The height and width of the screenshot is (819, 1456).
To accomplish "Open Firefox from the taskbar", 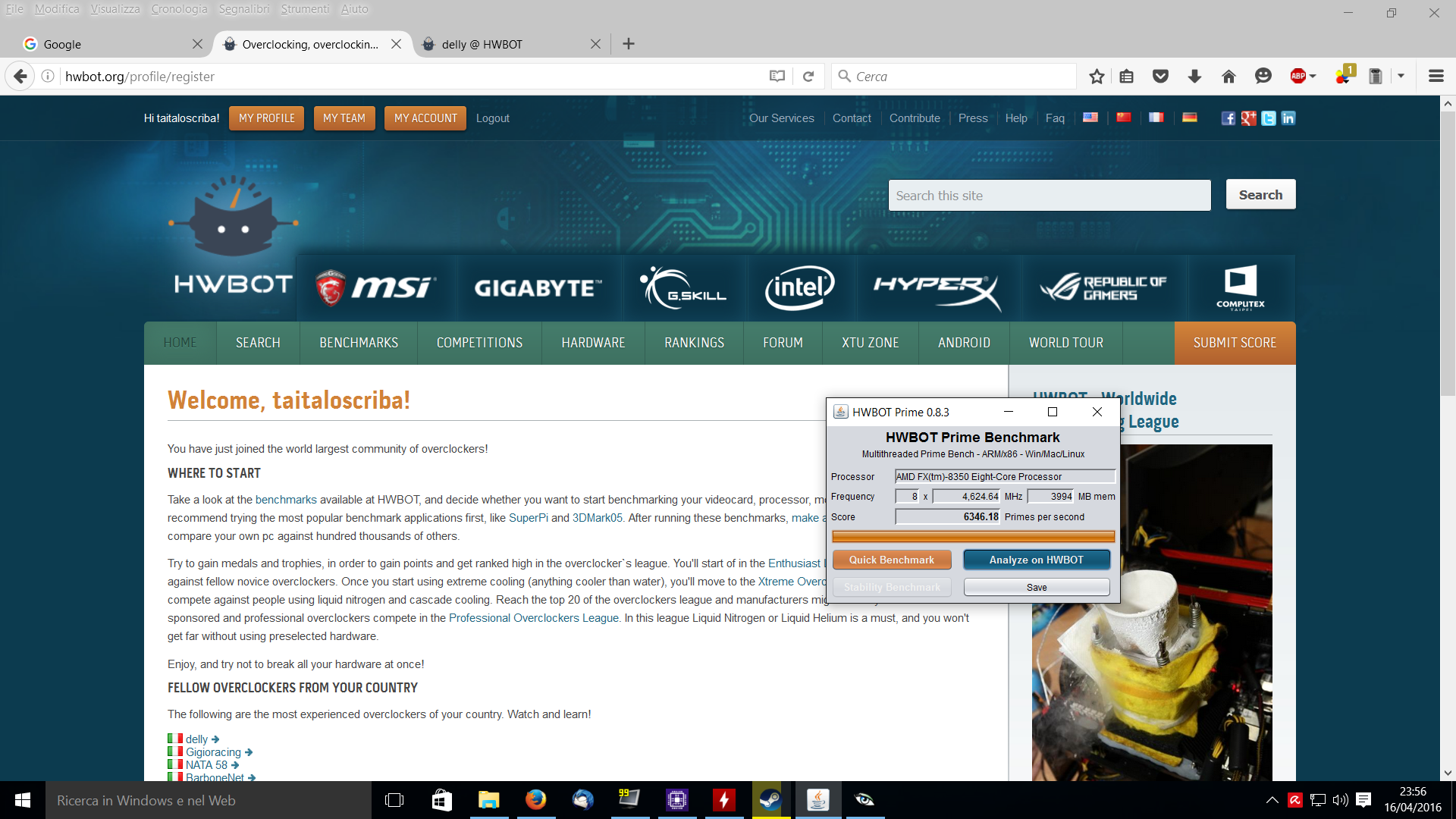I will click(x=535, y=800).
